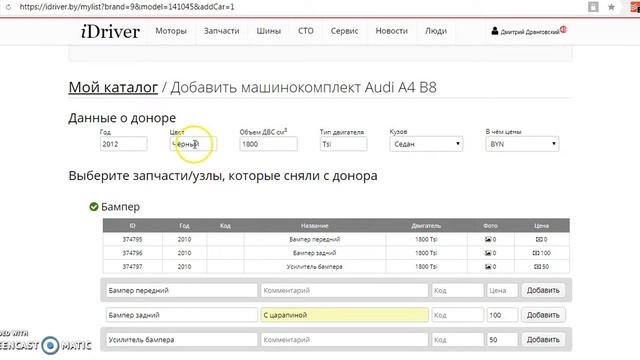Click Добавить for Бампер задний
The width and height of the screenshot is (640, 360).
pyautogui.click(x=543, y=315)
